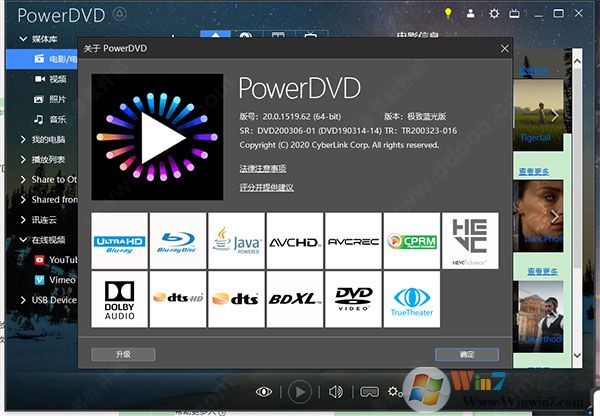Expand the USB Device node
The width and height of the screenshot is (600, 416).
pyautogui.click(x=23, y=300)
